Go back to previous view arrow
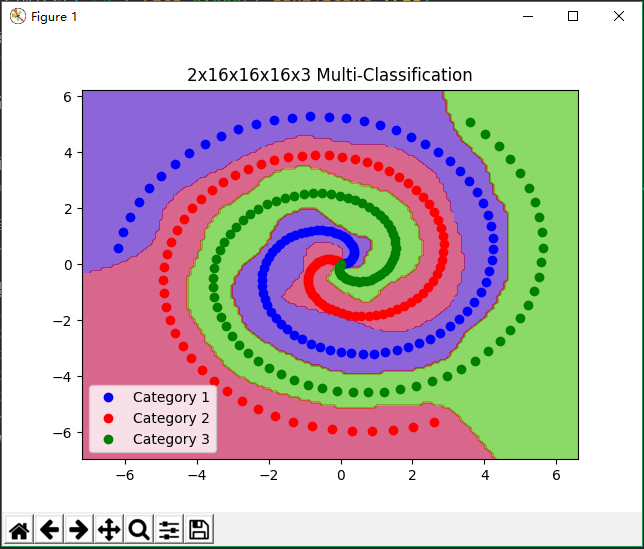Image resolution: width=644 pixels, height=549 pixels. click(49, 530)
